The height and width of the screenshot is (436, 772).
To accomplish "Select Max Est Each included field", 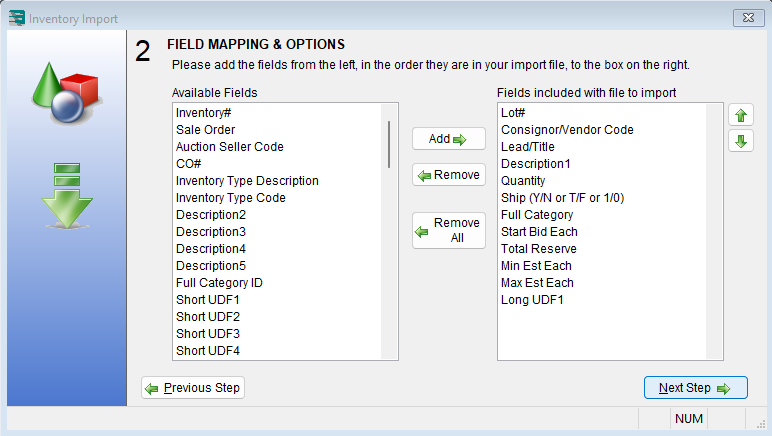I will coord(603,282).
